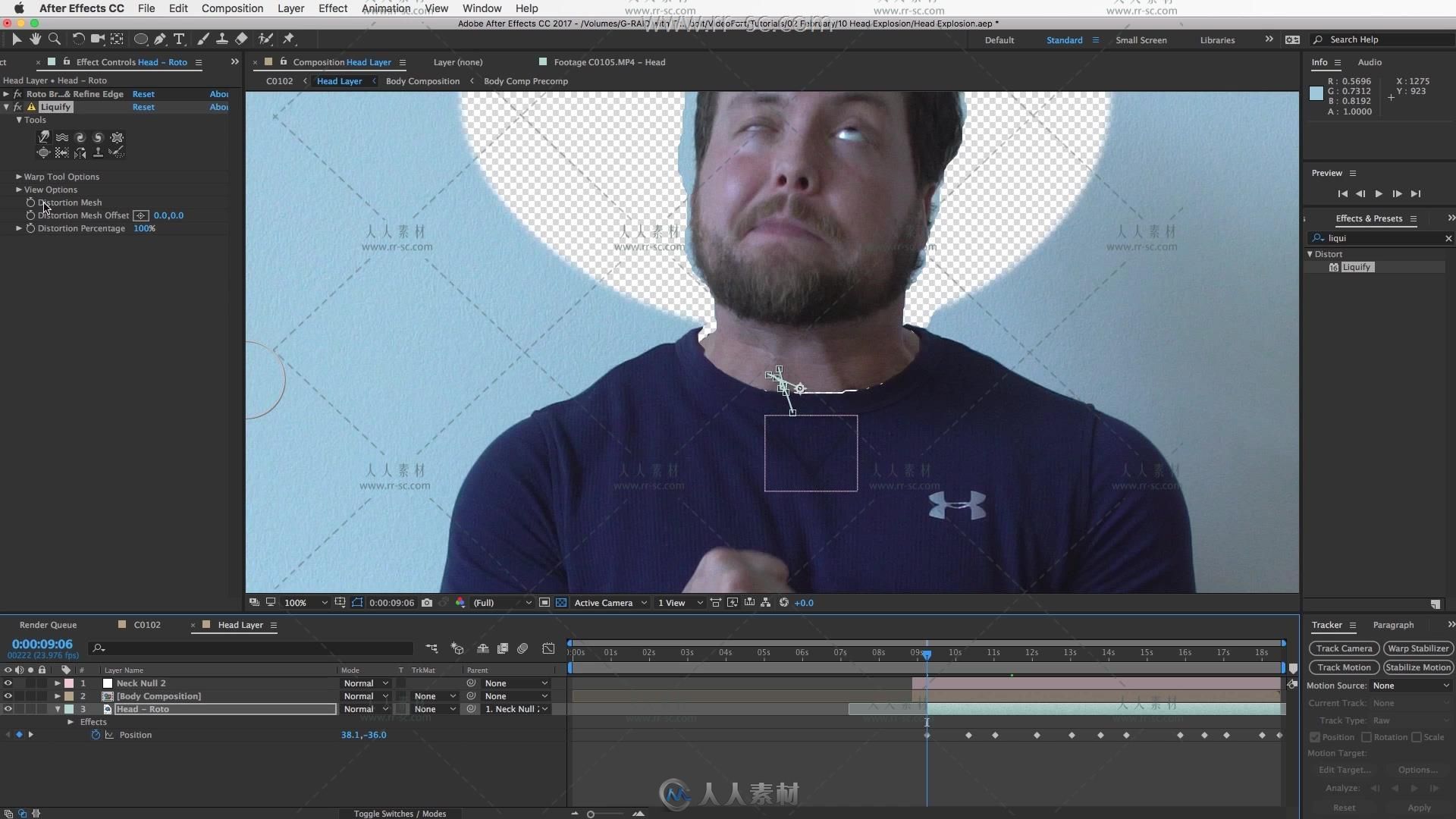Select the Eraser tool
Screen dimensions: 1456x819
point(241,39)
